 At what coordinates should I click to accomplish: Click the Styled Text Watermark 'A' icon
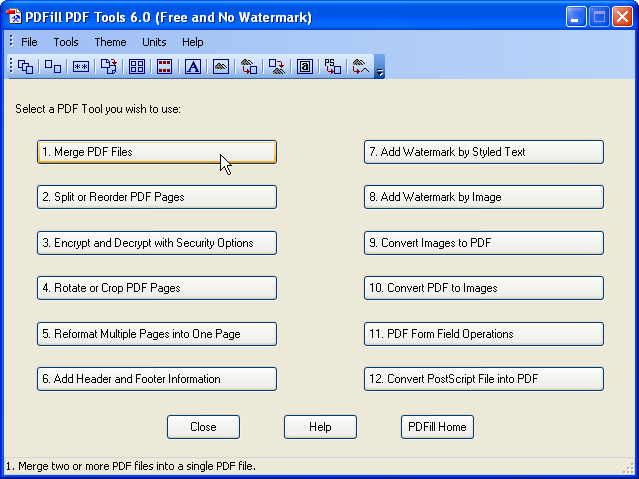(193, 66)
